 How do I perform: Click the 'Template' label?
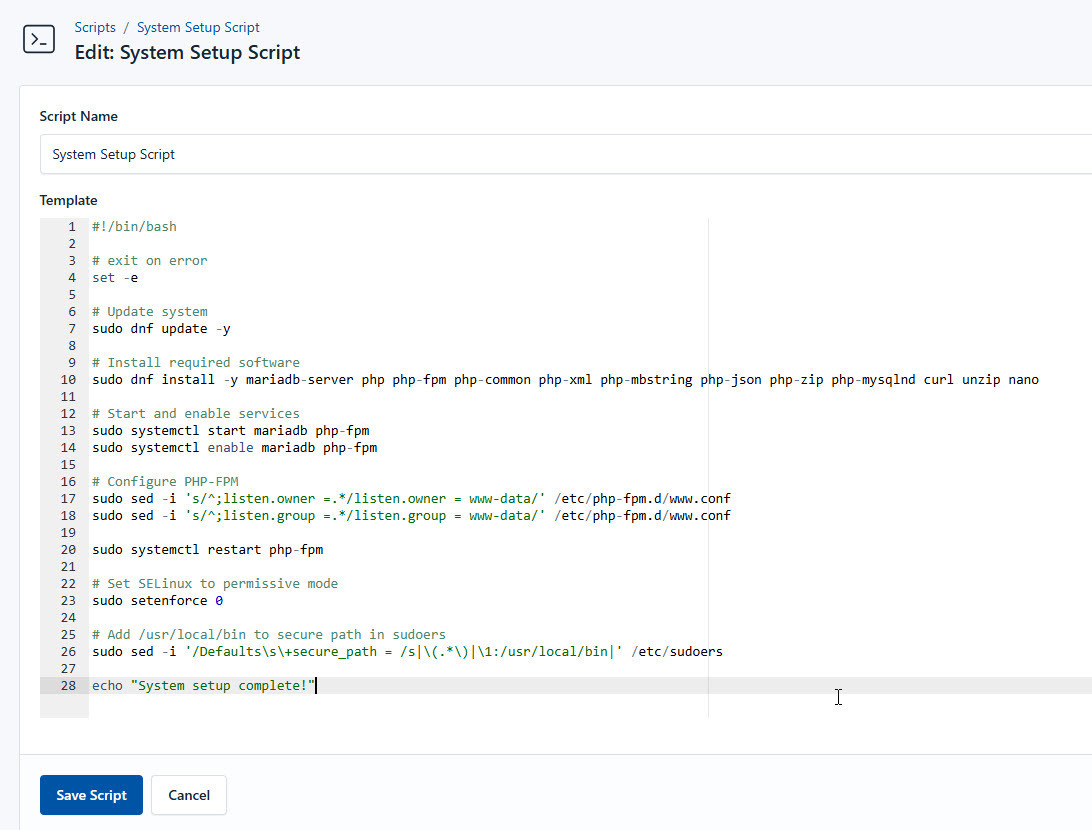point(68,200)
